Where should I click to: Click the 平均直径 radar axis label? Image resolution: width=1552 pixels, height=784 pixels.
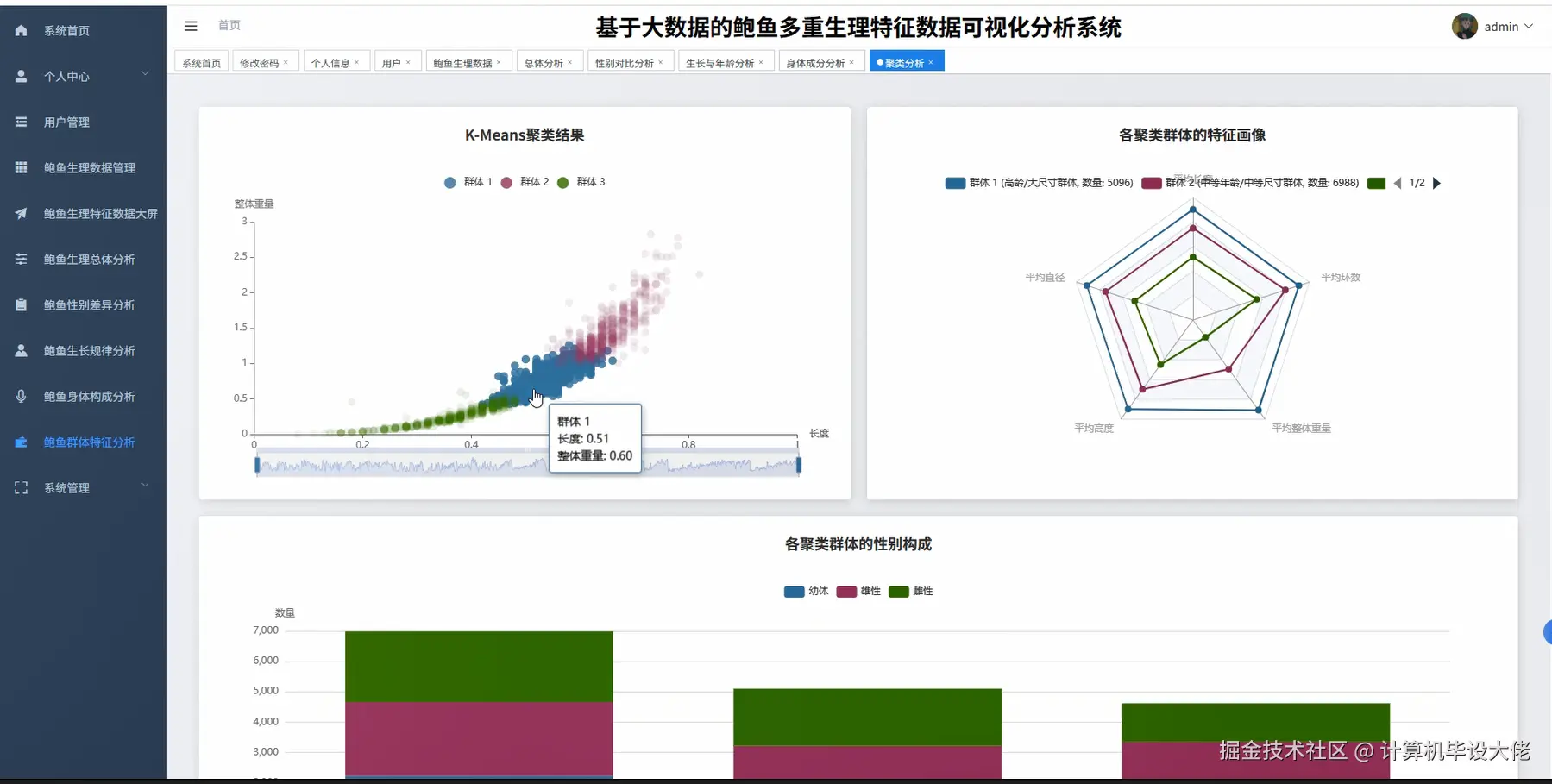tap(1045, 277)
